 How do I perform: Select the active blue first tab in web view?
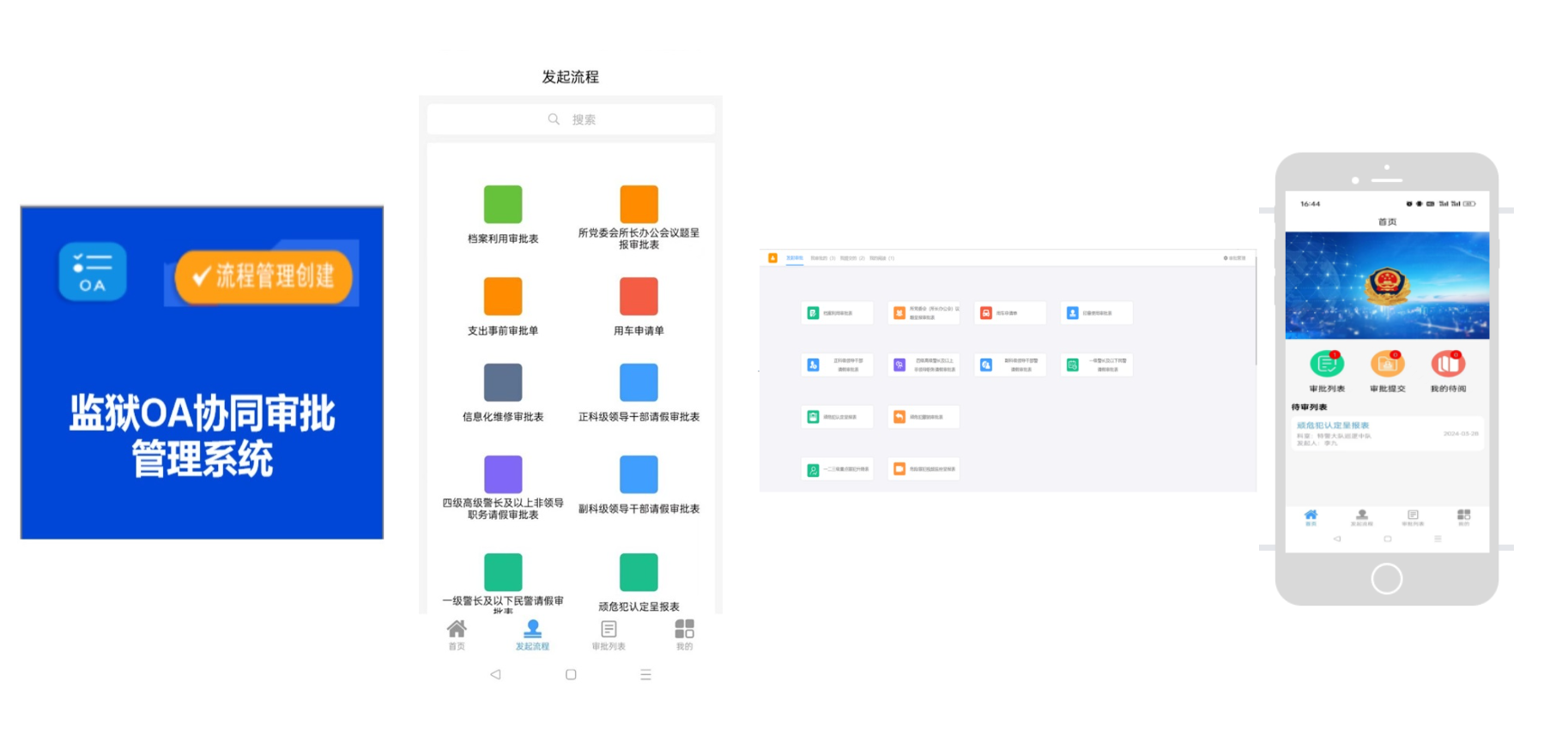[795, 258]
